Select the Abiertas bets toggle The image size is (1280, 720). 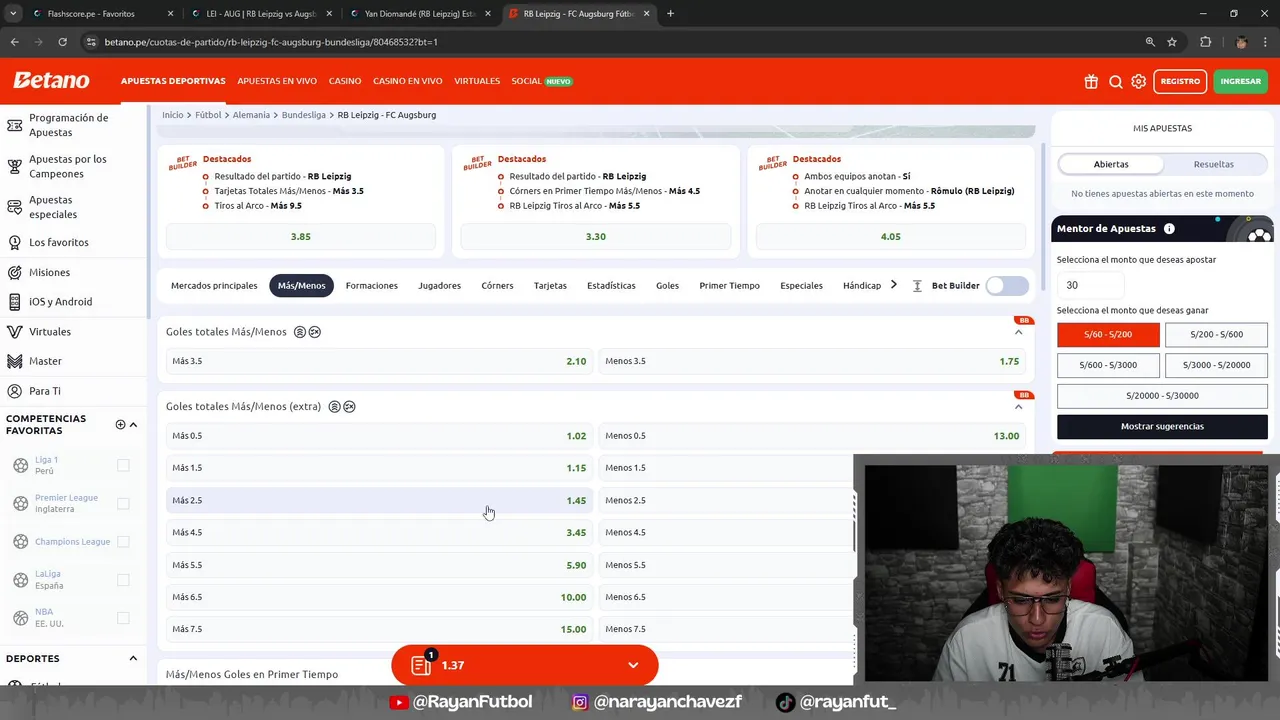pyautogui.click(x=1110, y=164)
